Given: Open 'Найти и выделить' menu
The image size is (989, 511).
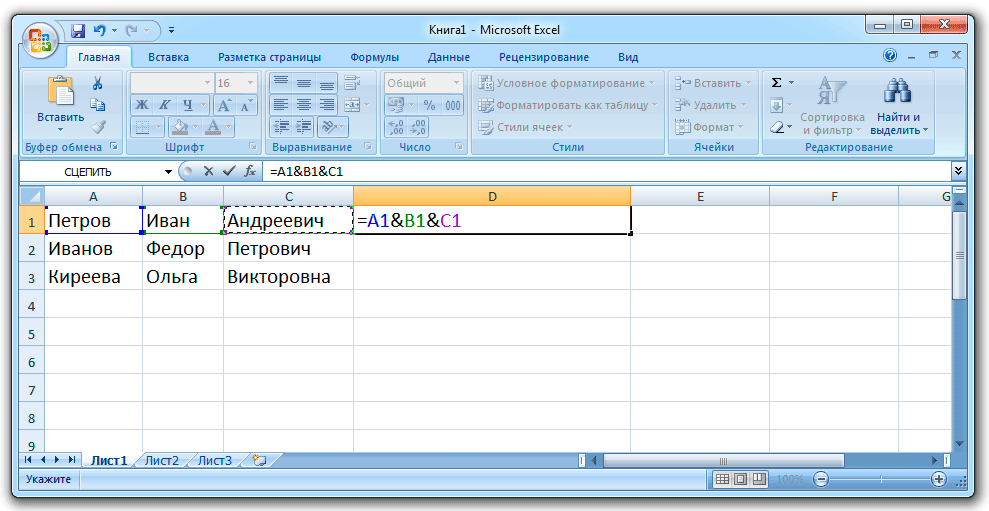Looking at the screenshot, I should click(899, 105).
